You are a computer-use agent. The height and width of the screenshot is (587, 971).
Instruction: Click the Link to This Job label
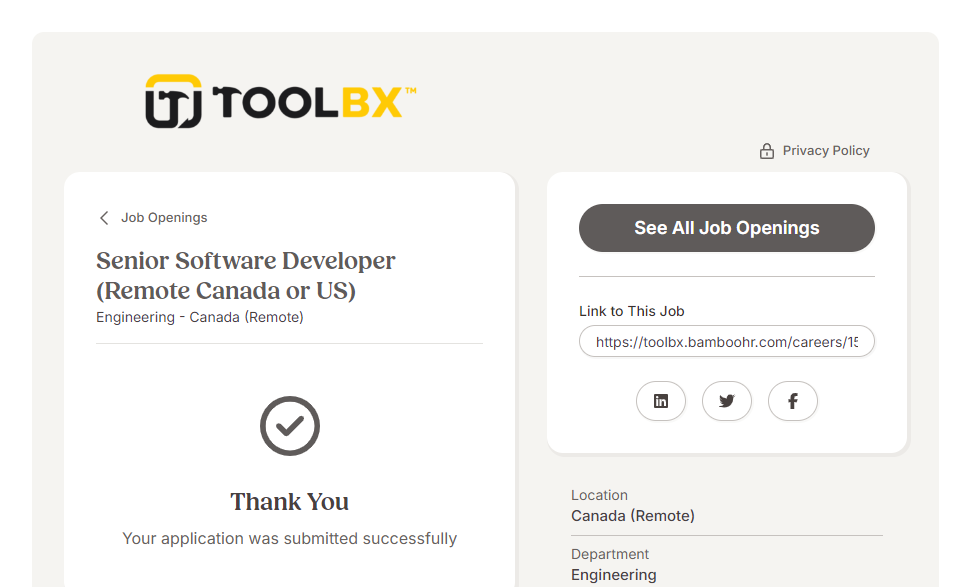pyautogui.click(x=632, y=311)
